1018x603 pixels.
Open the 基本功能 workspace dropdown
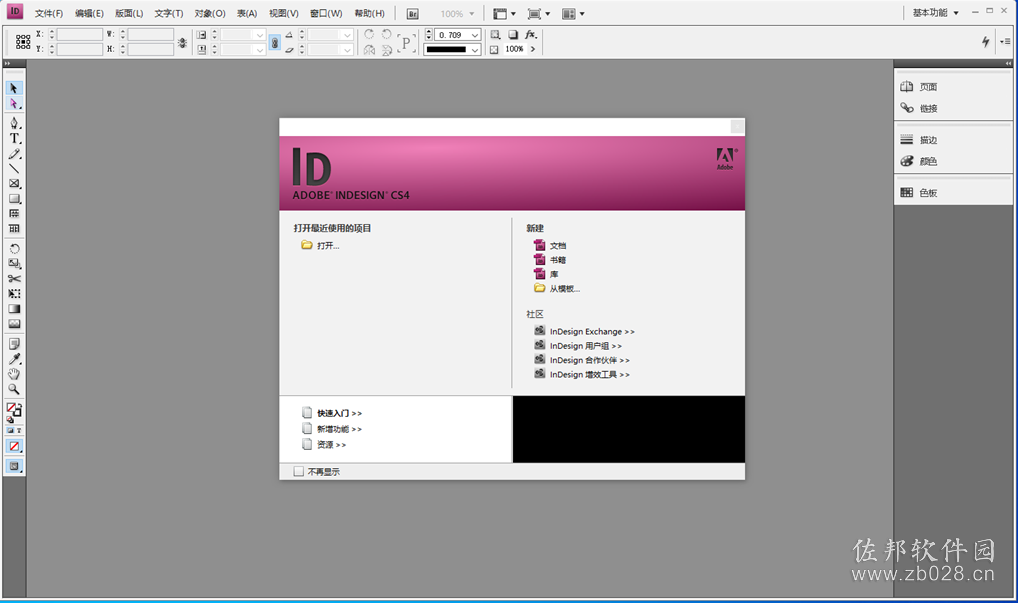click(936, 13)
